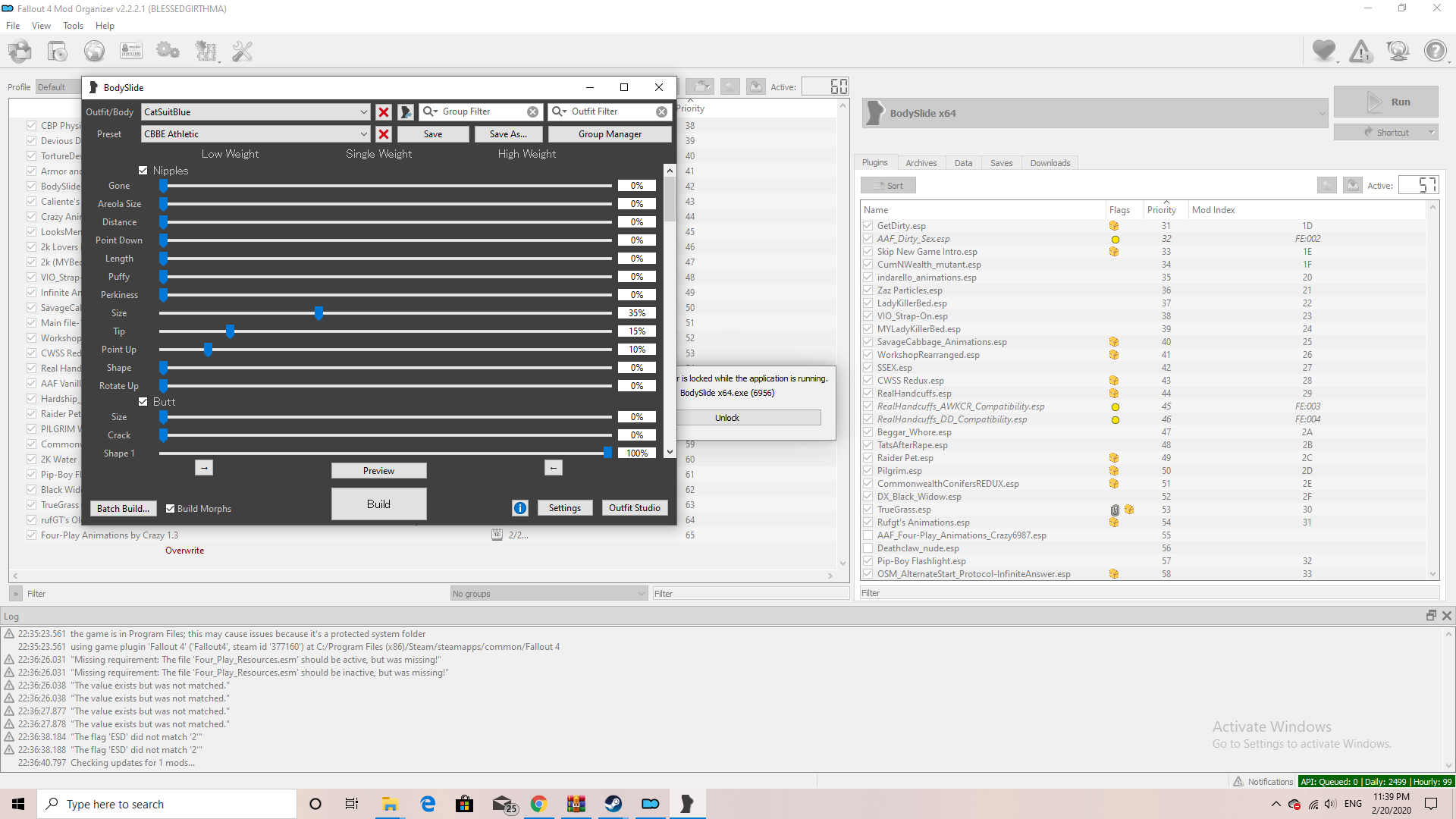
Task: Open the volume control in system tray
Action: point(1331,804)
